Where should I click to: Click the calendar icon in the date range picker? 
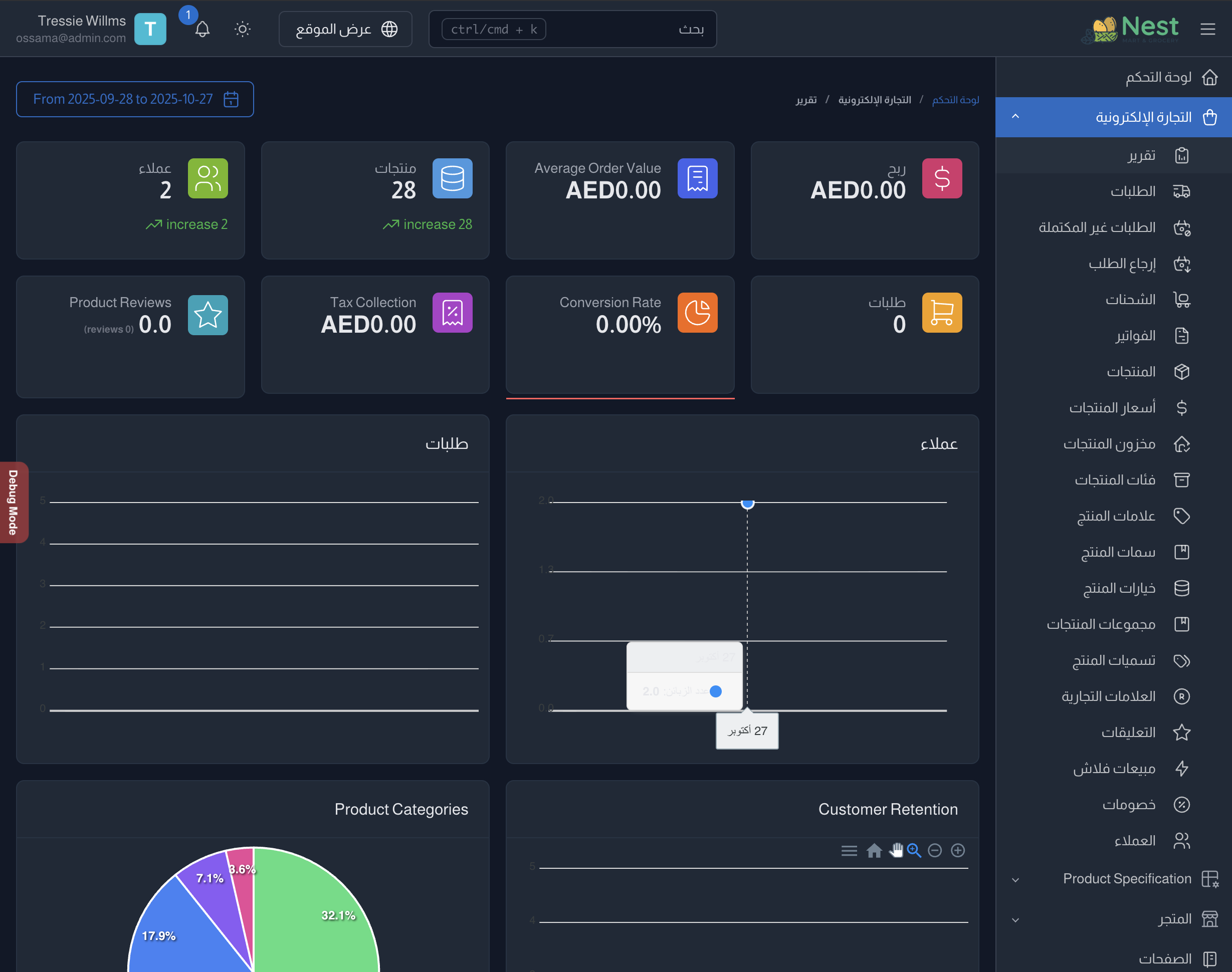pyautogui.click(x=231, y=99)
